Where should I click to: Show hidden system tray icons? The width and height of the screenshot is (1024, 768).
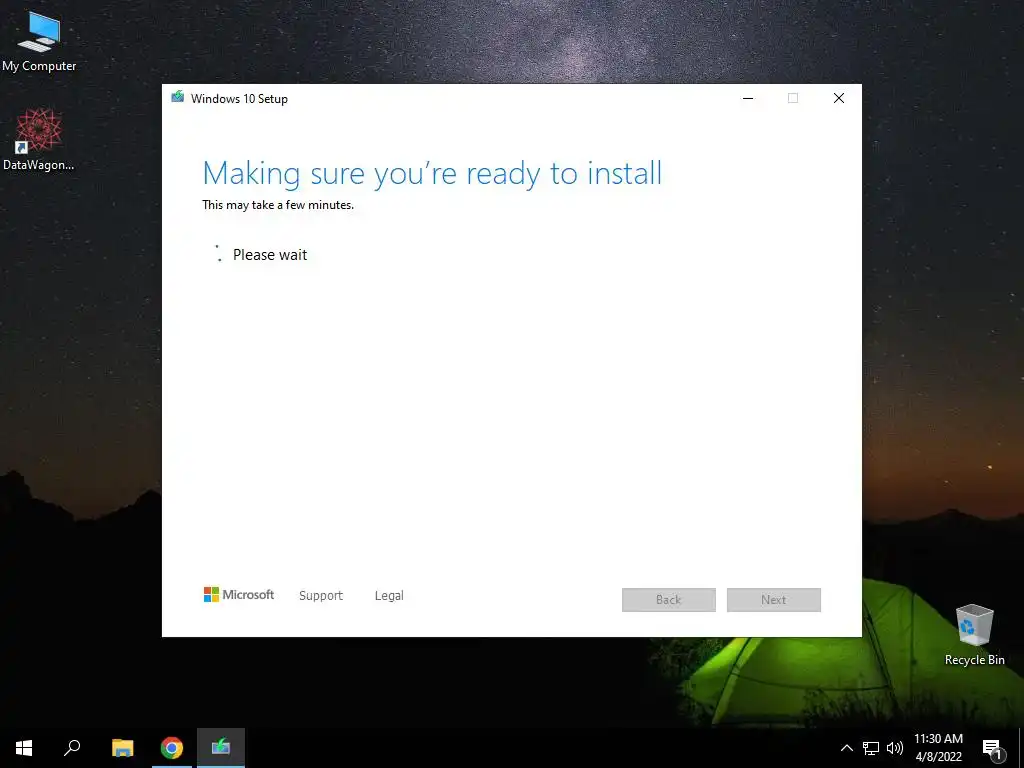click(846, 748)
